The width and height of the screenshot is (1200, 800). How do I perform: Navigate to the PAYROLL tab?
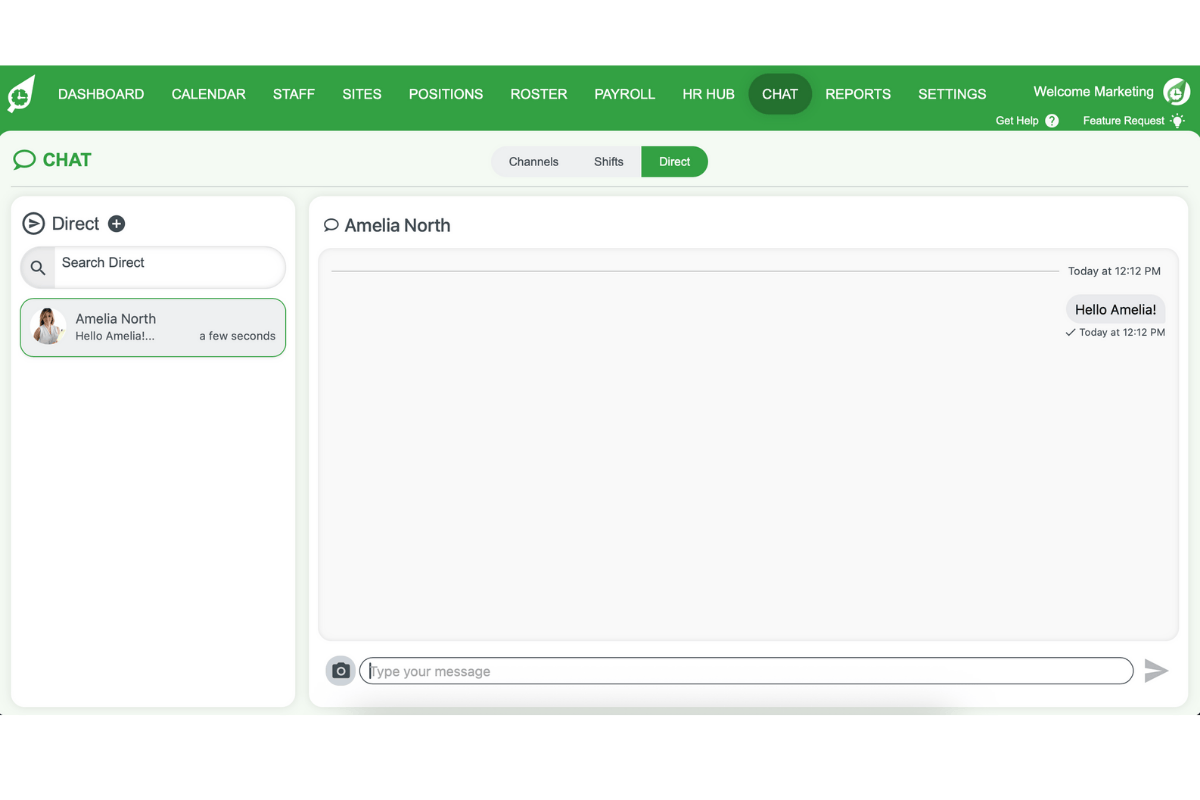624,94
